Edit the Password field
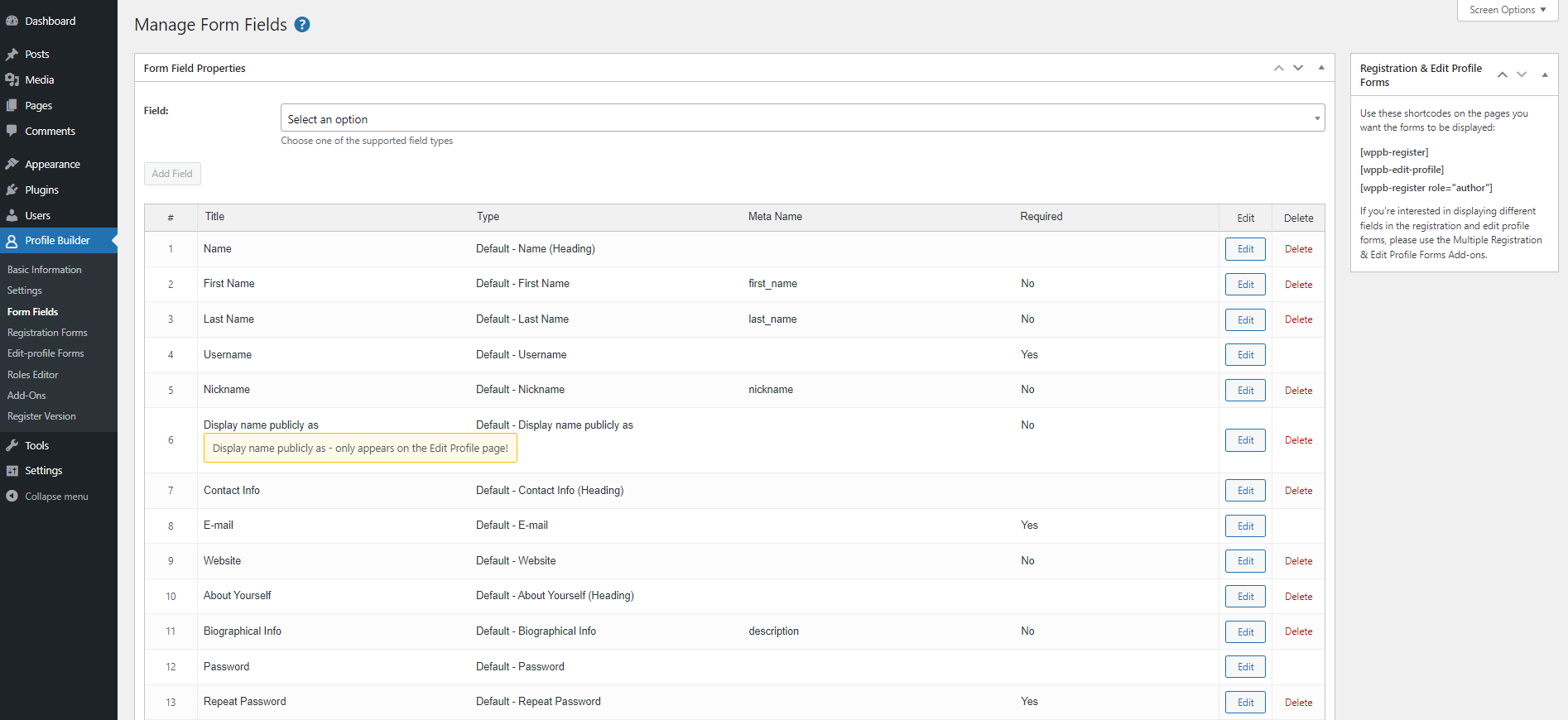 point(1245,667)
